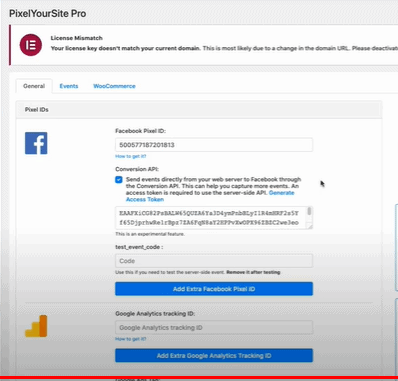This screenshot has height=381, width=398.
Task: Click the access token textarea scrollbar
Action: tap(309, 211)
